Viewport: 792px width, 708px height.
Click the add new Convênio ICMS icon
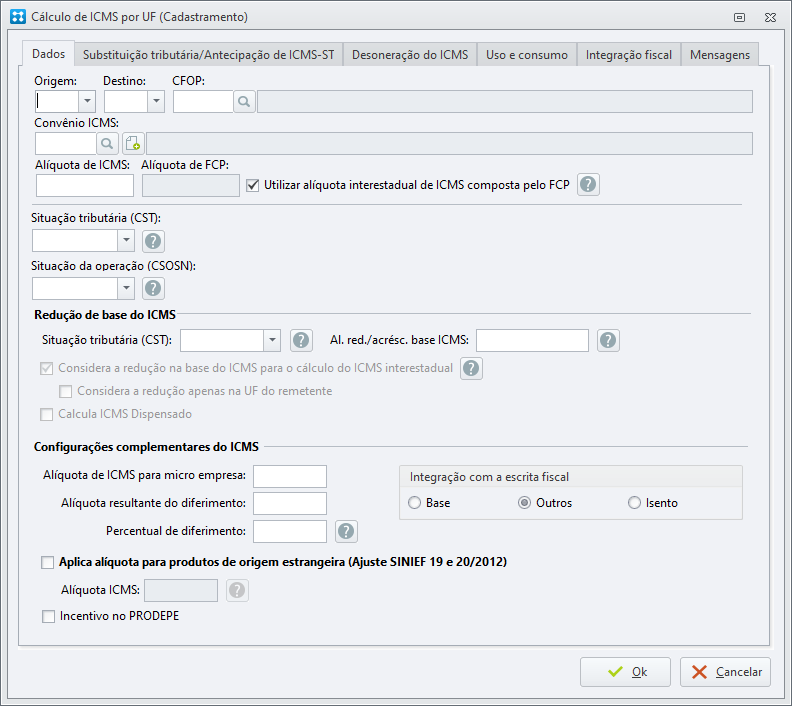coord(133,144)
